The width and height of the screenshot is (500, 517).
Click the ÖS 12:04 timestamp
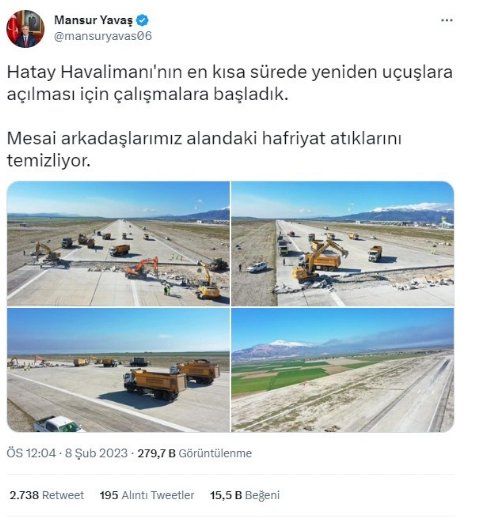[31, 453]
